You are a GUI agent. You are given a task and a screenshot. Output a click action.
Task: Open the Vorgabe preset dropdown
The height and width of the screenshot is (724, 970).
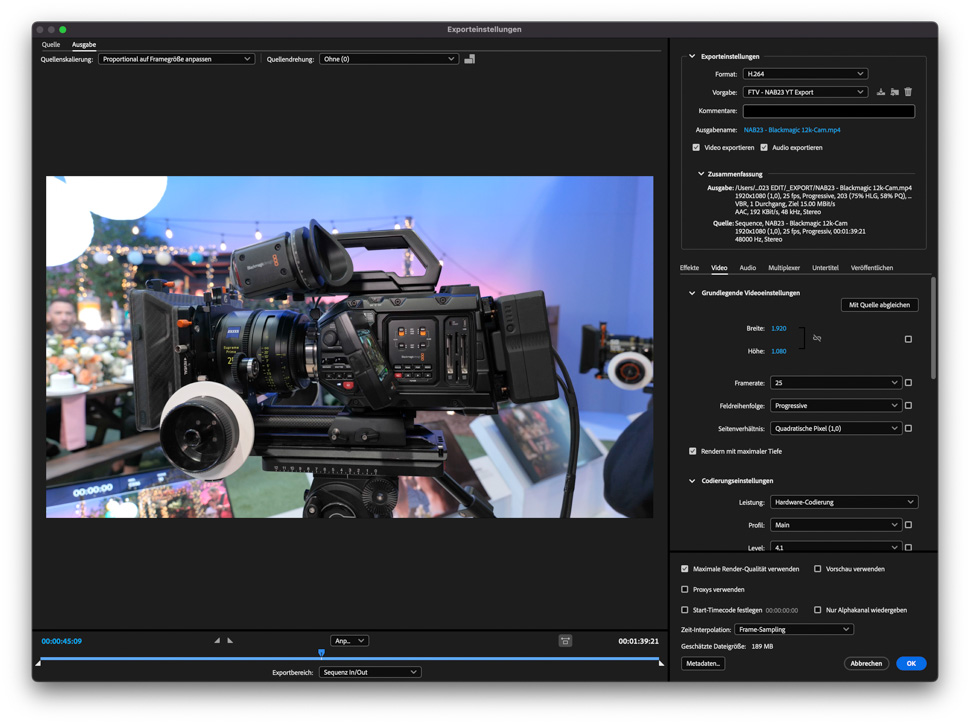805,92
